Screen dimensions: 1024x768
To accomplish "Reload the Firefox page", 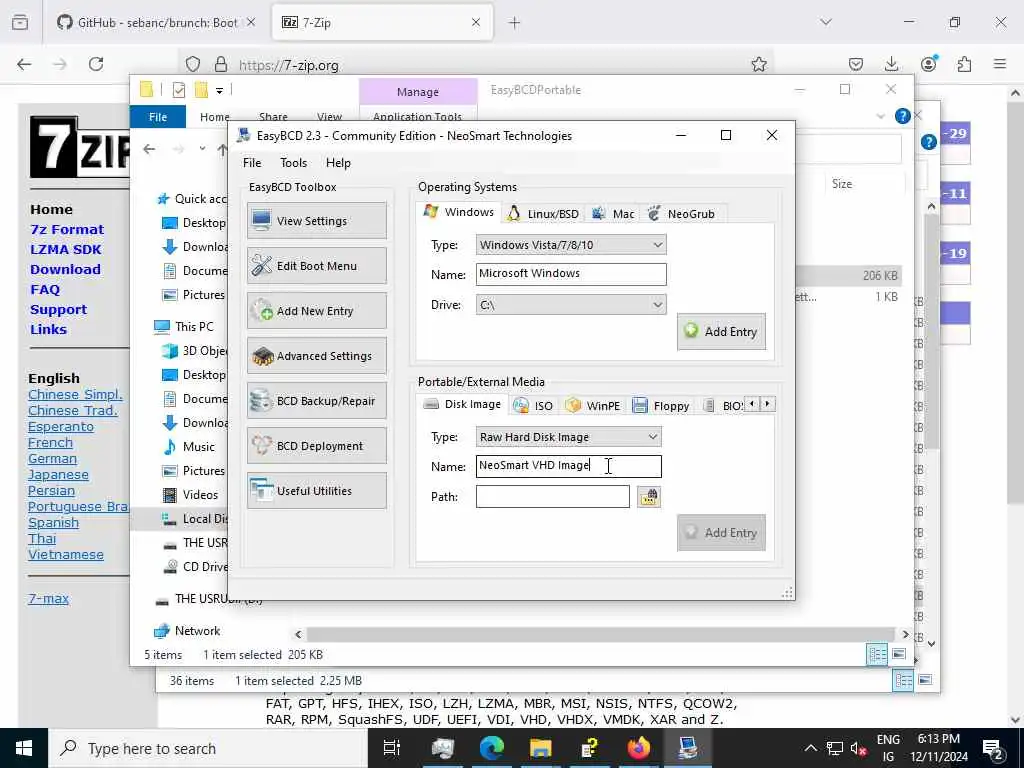I will [x=96, y=64].
